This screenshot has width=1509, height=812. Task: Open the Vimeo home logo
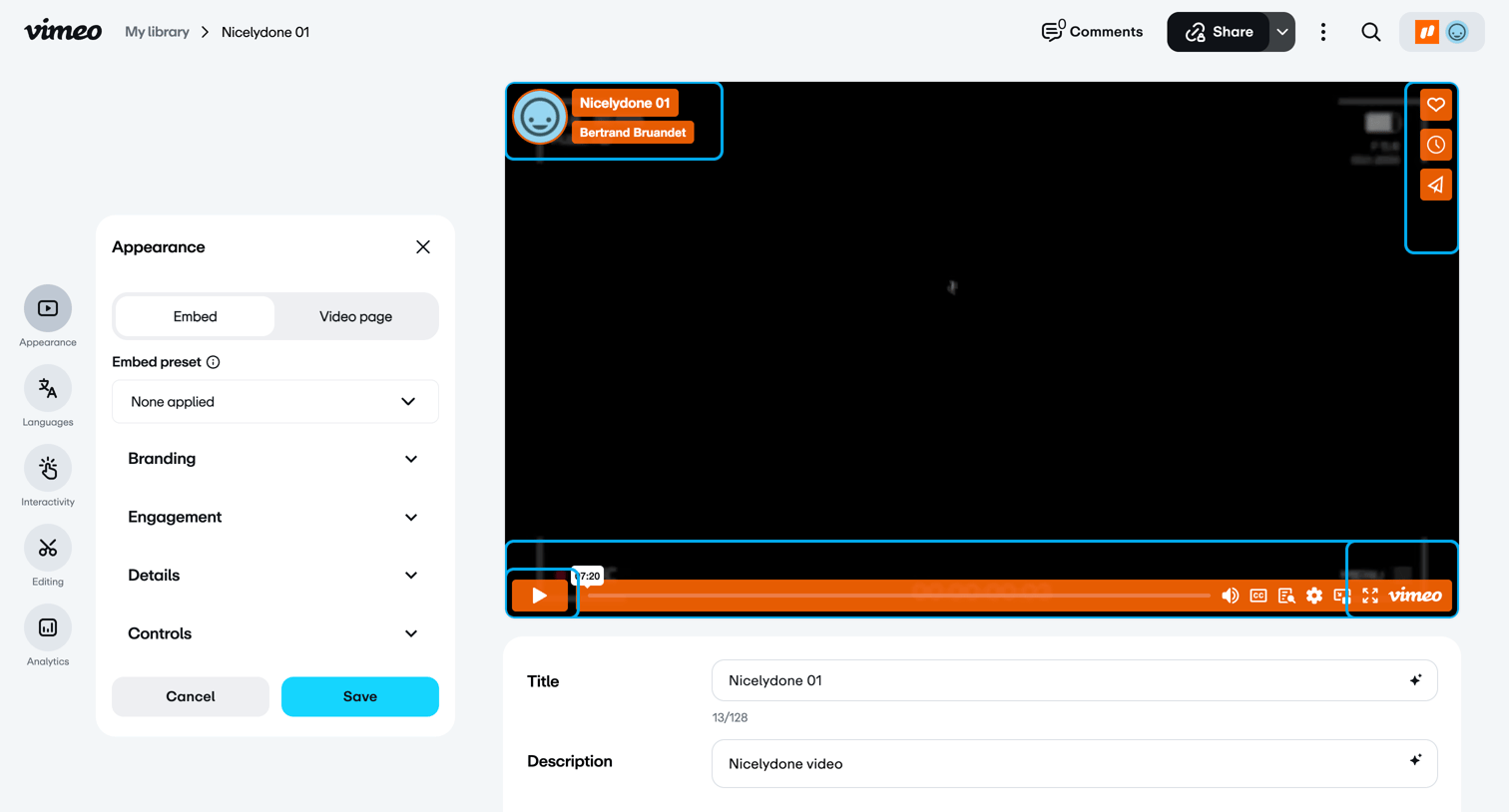[63, 31]
